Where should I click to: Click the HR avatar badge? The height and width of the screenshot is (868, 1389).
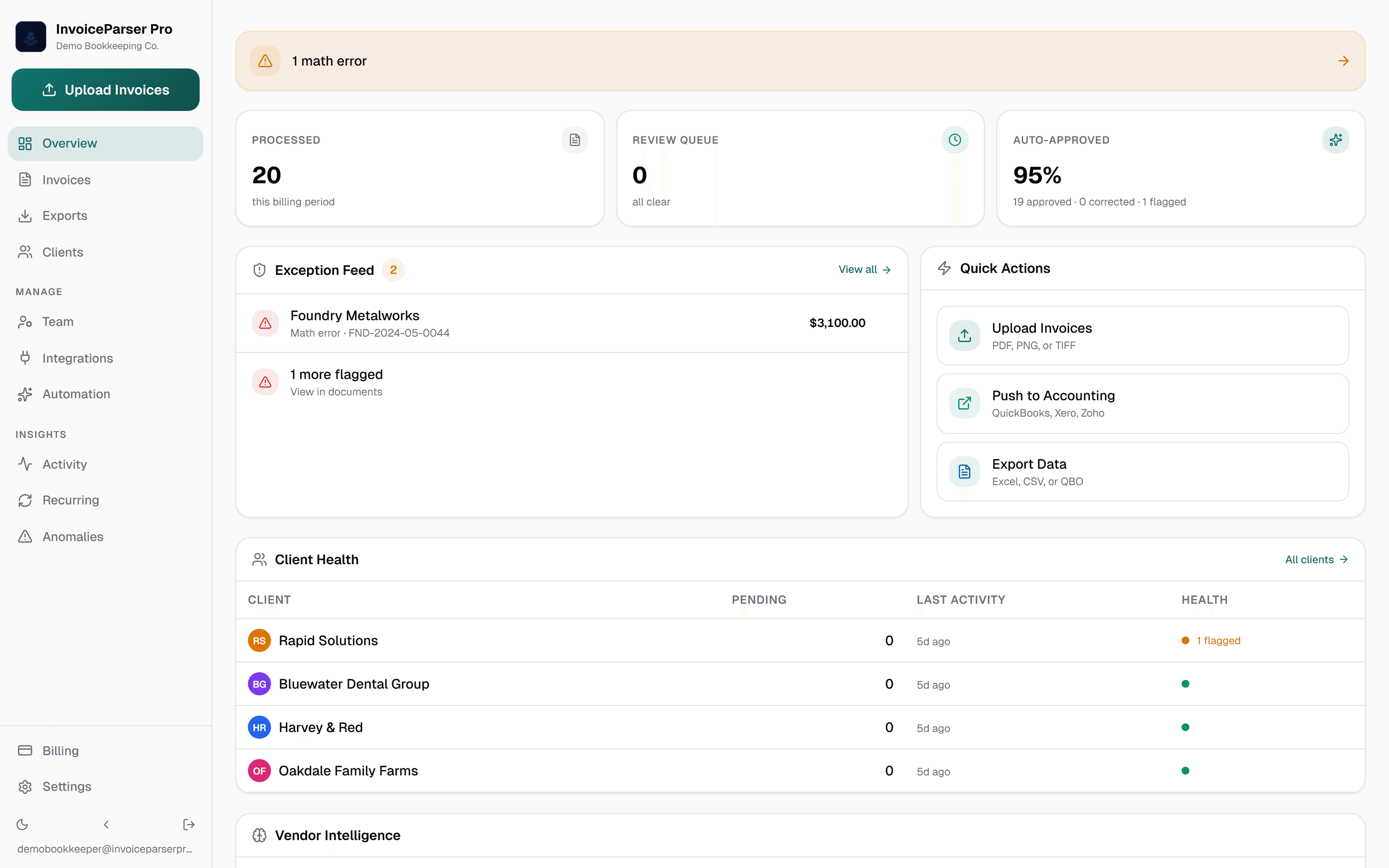[x=259, y=727]
